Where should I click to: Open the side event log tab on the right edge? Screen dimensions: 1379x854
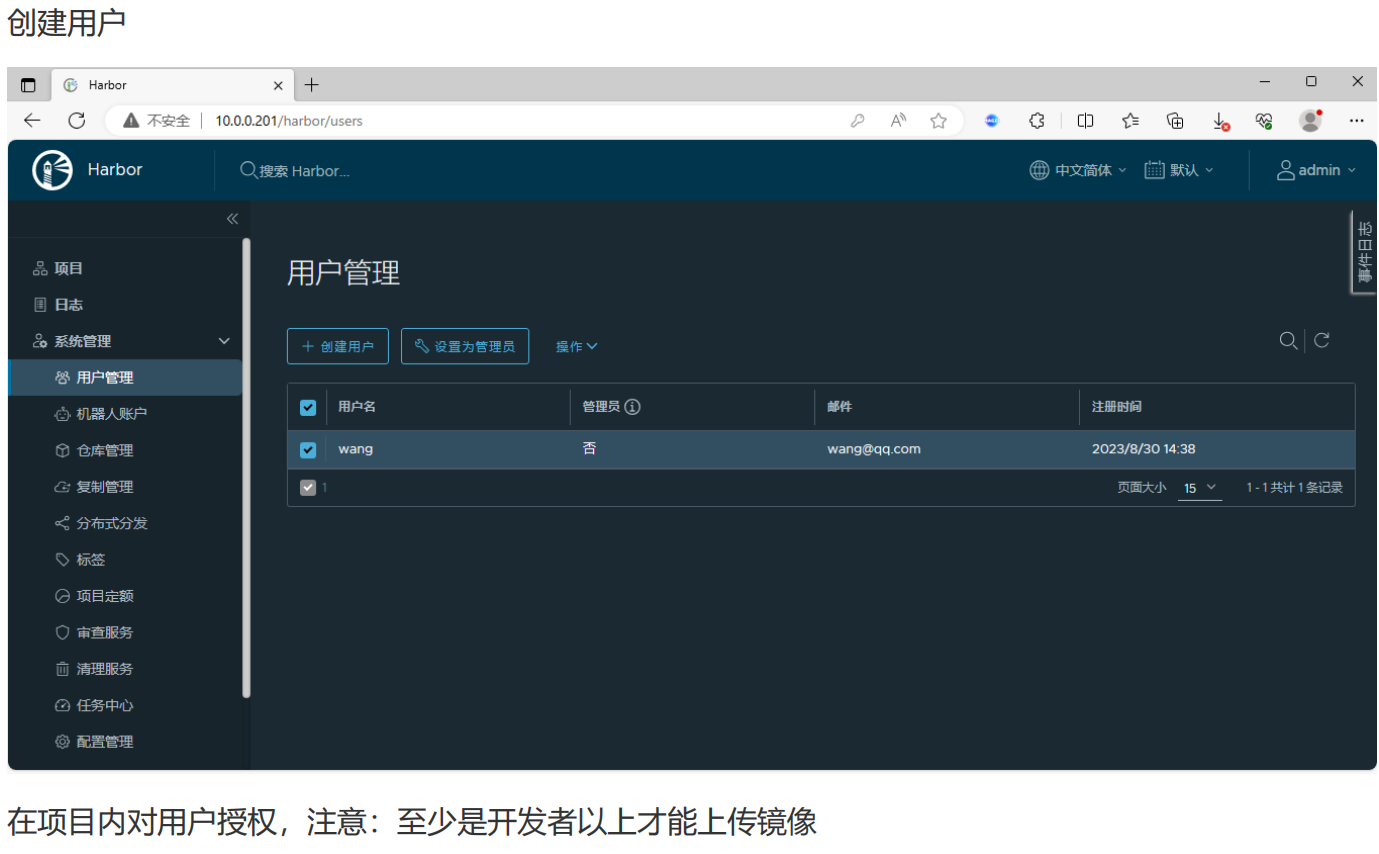coord(1364,252)
